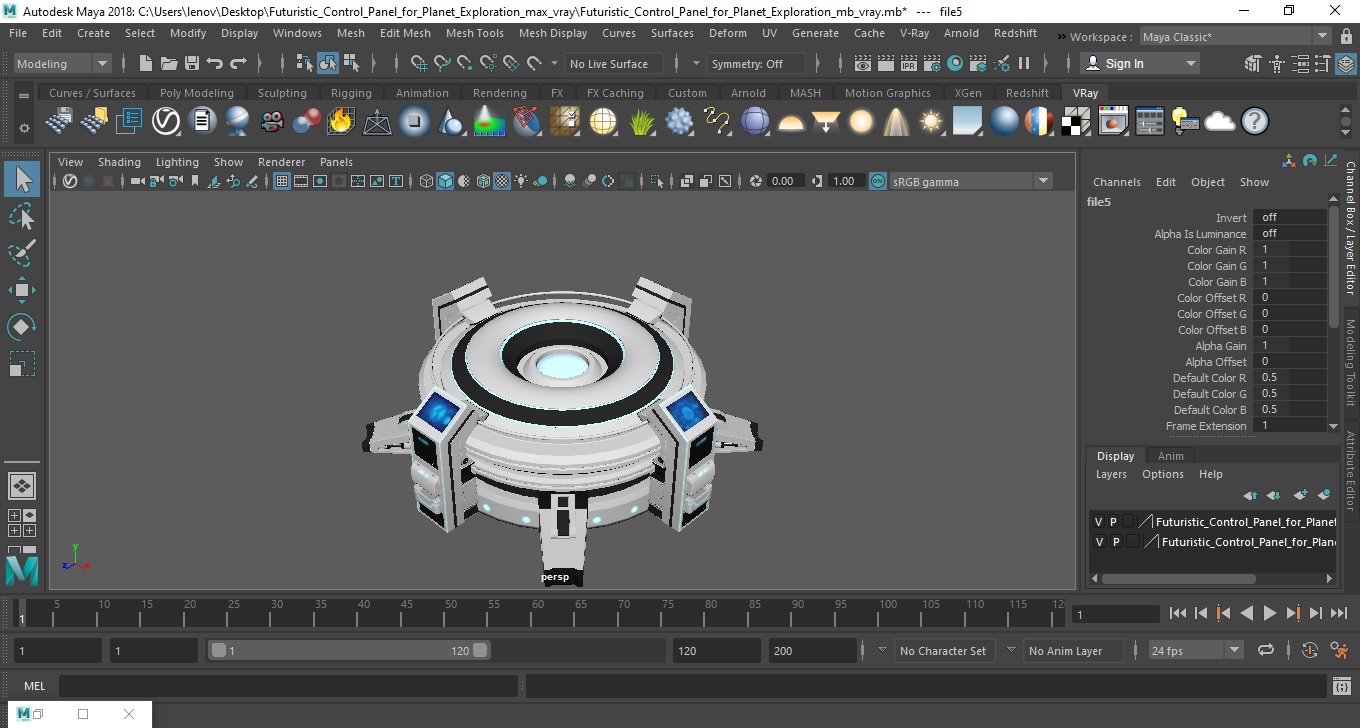Screen dimensions: 1360x728
Task: Open the Sign In dropdown
Action: pos(1140,63)
